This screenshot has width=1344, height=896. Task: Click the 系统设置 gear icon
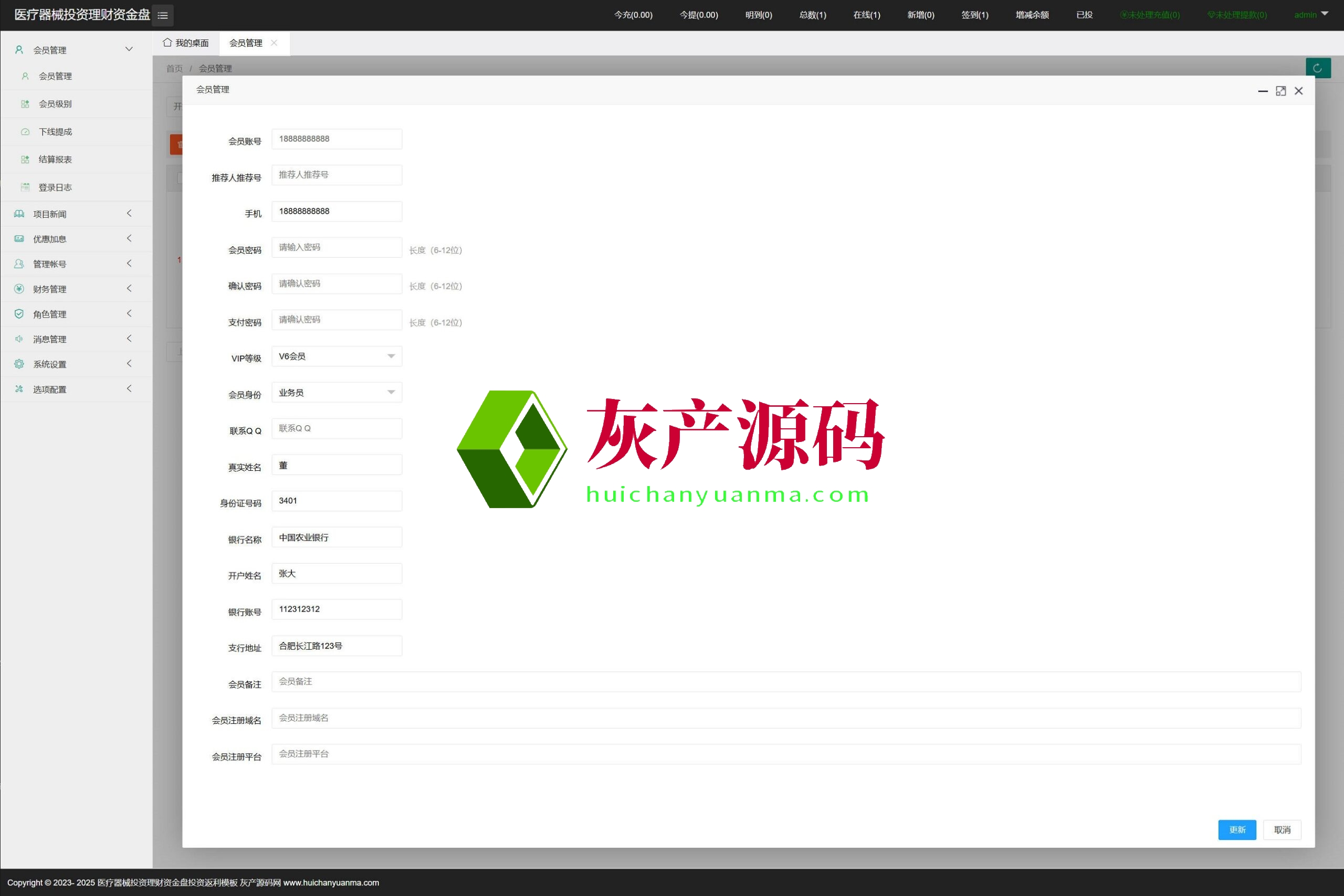(19, 364)
